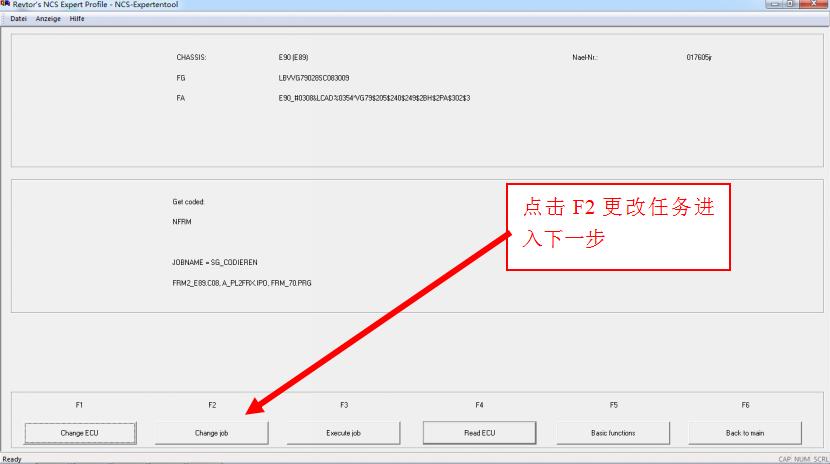Image resolution: width=830 pixels, height=464 pixels.
Task: Click the F3 label
Action: tap(344, 405)
